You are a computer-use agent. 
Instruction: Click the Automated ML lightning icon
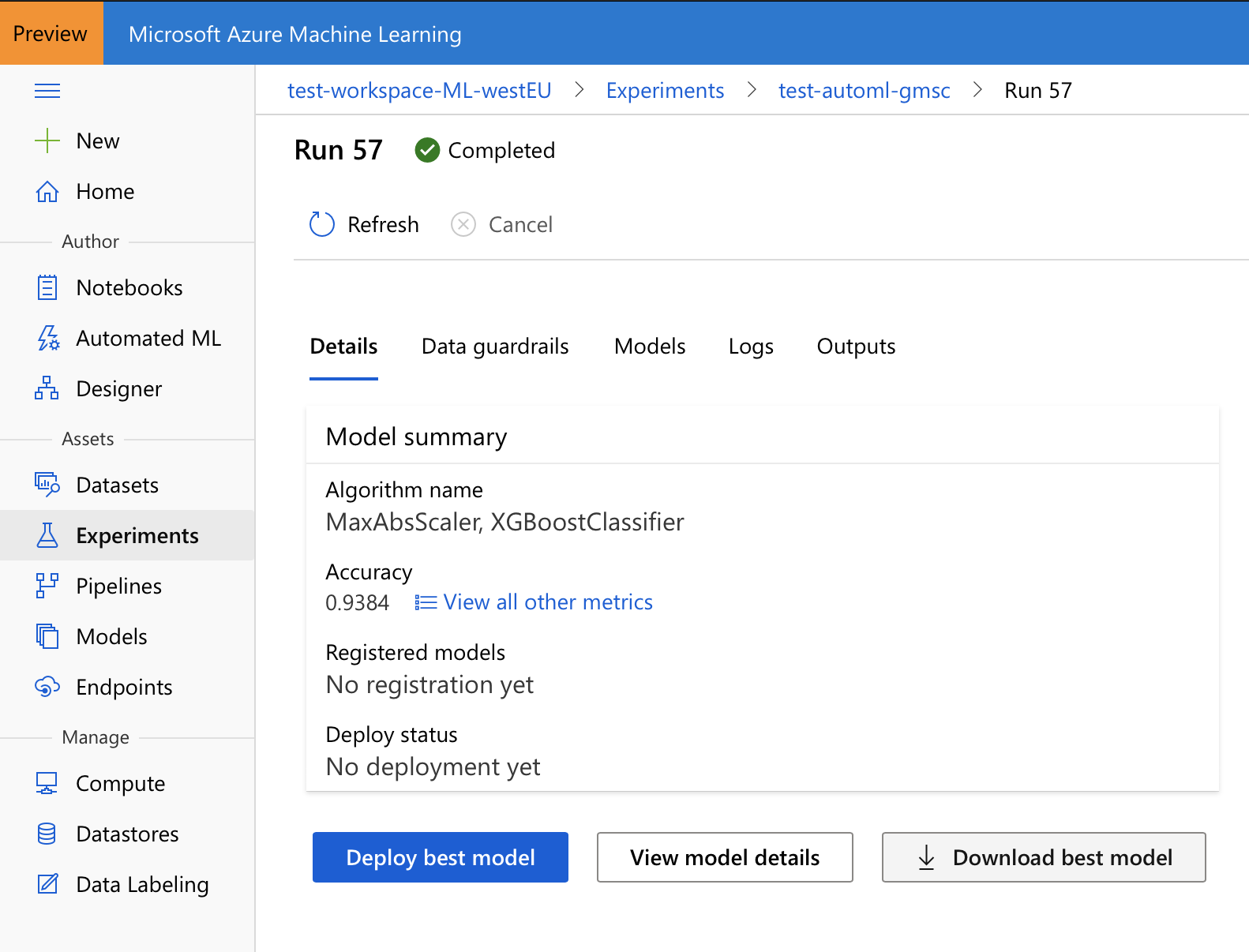[x=47, y=338]
